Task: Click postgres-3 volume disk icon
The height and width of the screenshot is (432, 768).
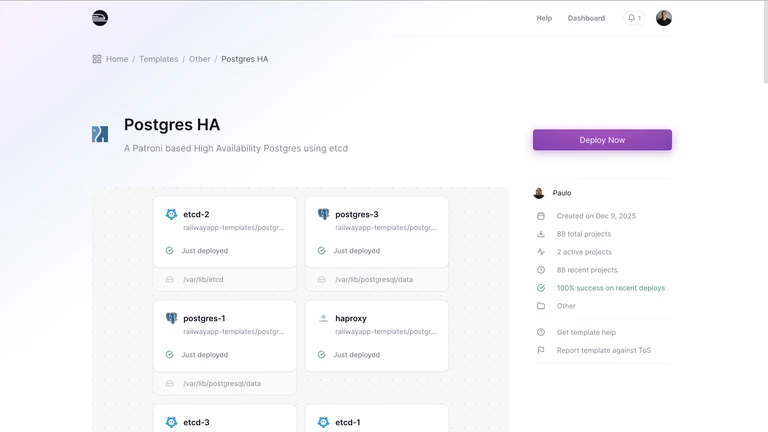Action: 321,279
